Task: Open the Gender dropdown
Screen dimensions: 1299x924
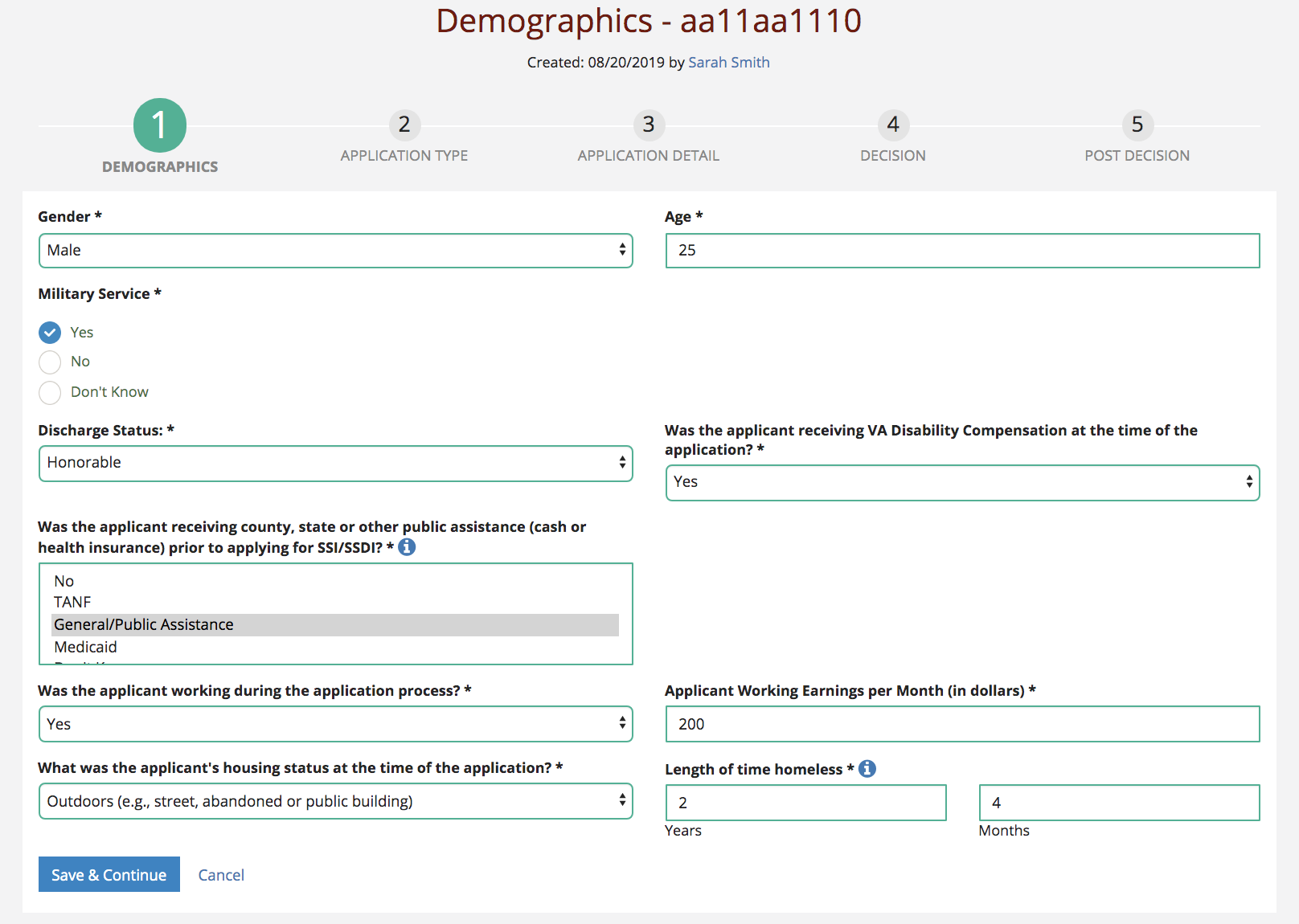Action: 335,251
